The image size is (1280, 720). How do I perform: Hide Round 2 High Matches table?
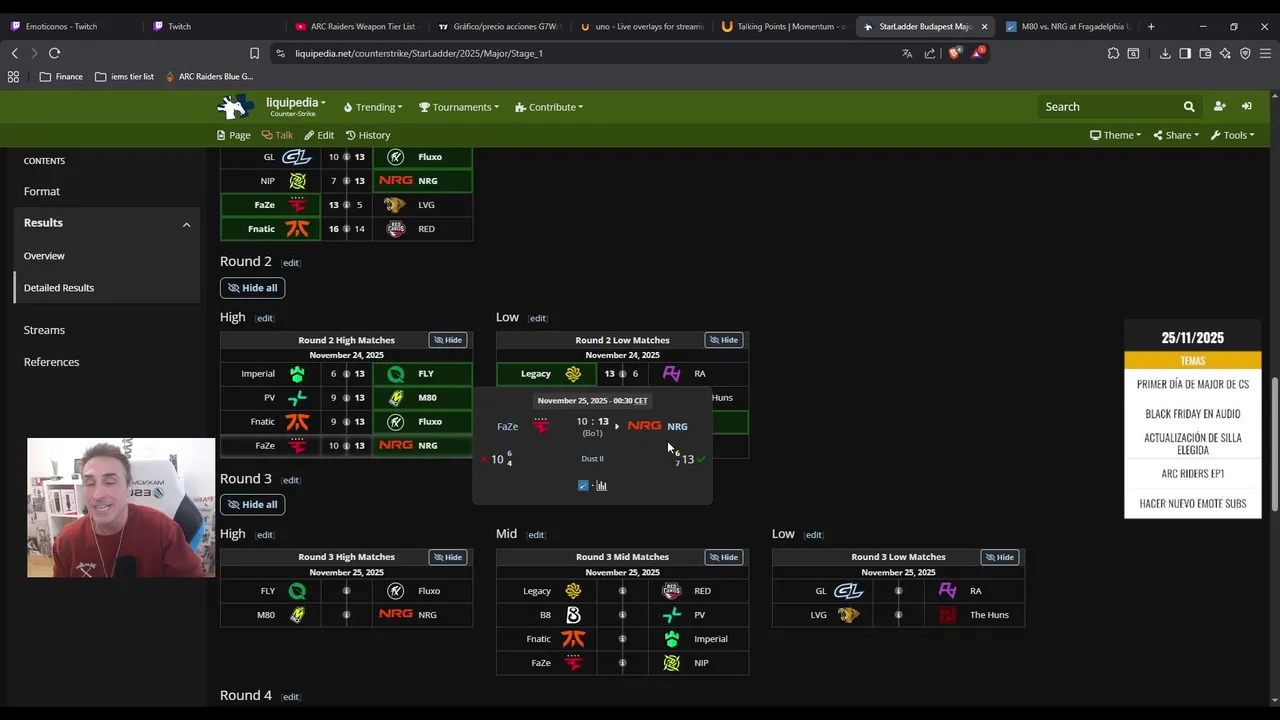pos(448,340)
